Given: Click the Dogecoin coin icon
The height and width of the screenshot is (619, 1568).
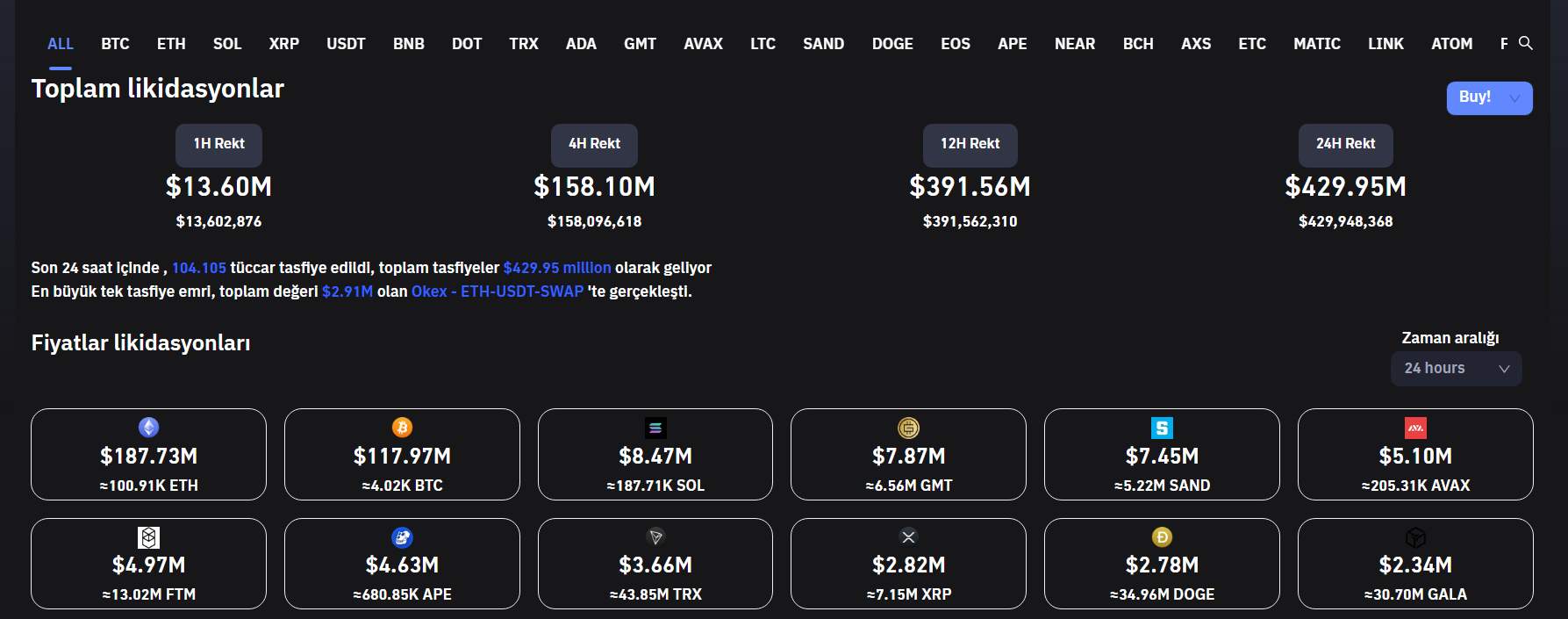Looking at the screenshot, I should coord(1162,536).
